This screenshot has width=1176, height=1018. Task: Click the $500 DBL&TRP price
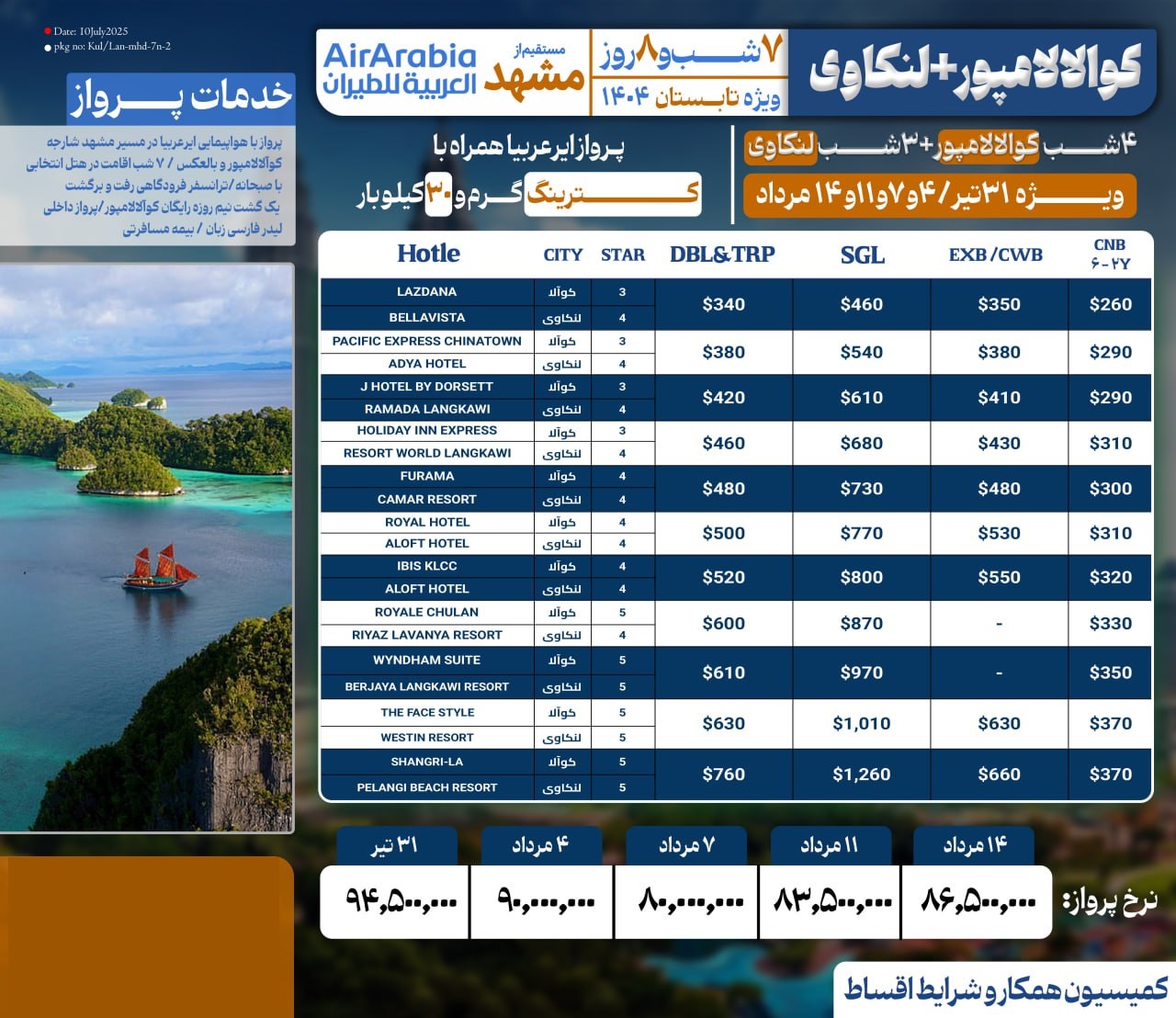point(724,534)
